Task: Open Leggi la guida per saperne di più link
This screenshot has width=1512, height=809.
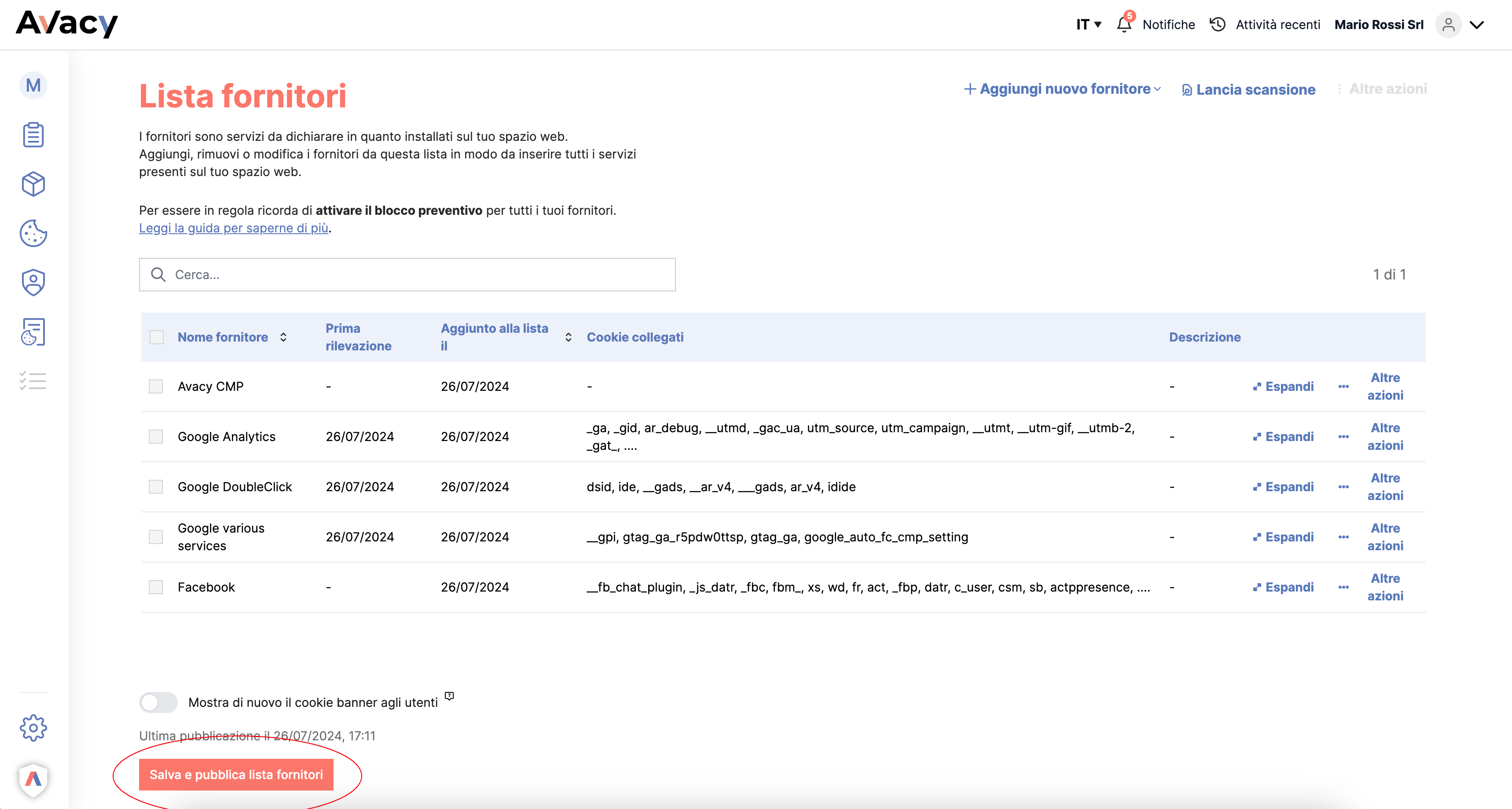Action: click(x=234, y=228)
